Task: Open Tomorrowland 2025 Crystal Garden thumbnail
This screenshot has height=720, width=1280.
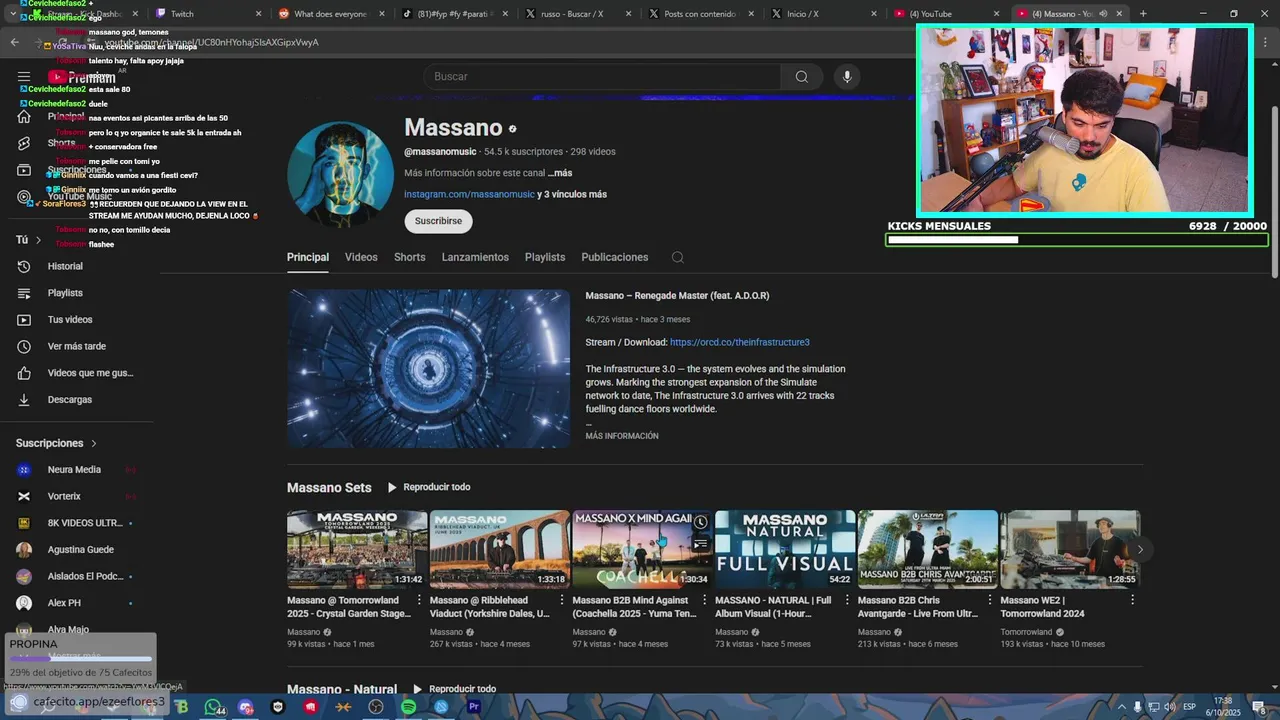Action: (x=357, y=549)
